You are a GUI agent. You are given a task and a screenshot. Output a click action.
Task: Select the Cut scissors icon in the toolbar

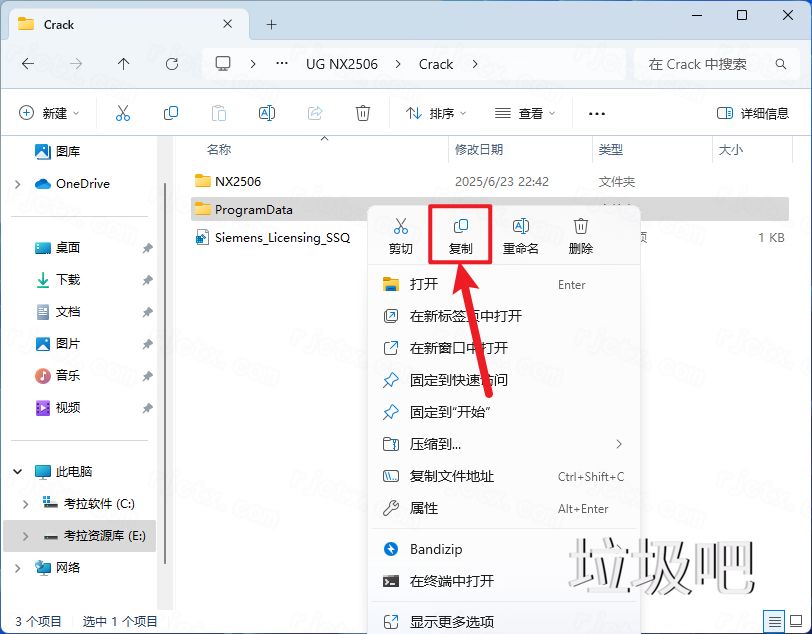[122, 112]
